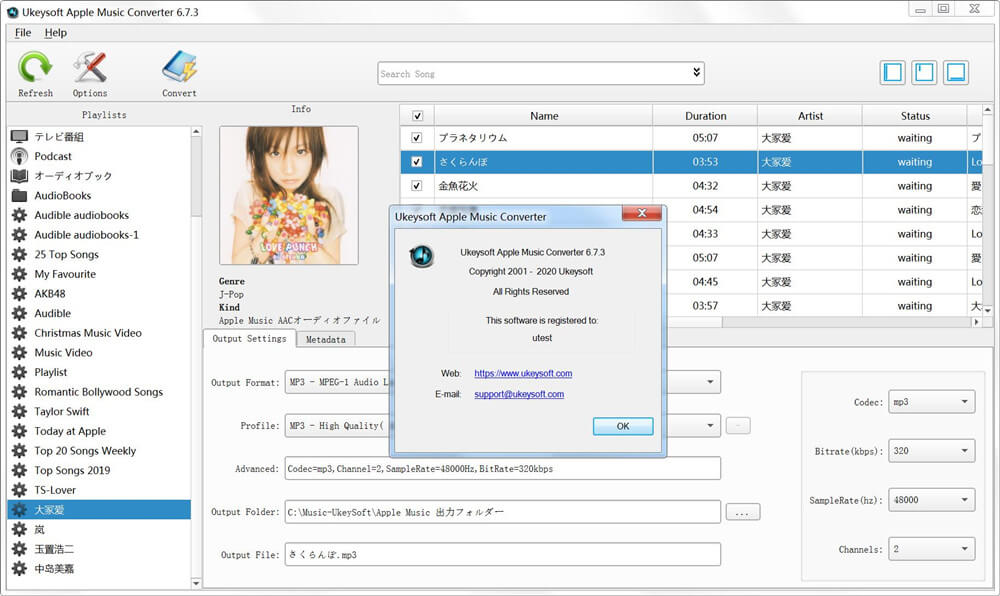Select the Christmas Music Video gear icon
Viewport: 1000px width, 596px height.
(20, 333)
